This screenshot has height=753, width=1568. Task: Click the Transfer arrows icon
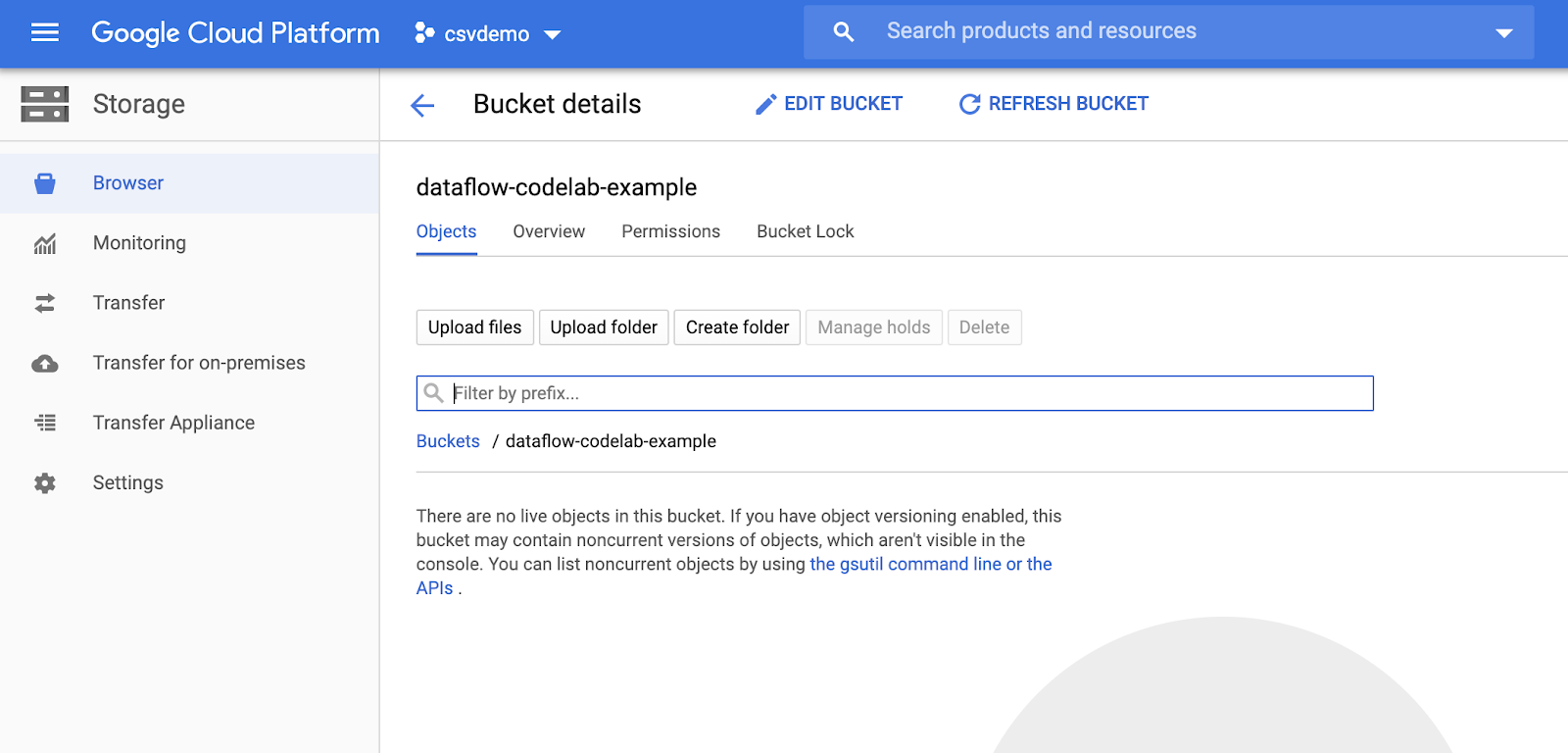tap(45, 304)
